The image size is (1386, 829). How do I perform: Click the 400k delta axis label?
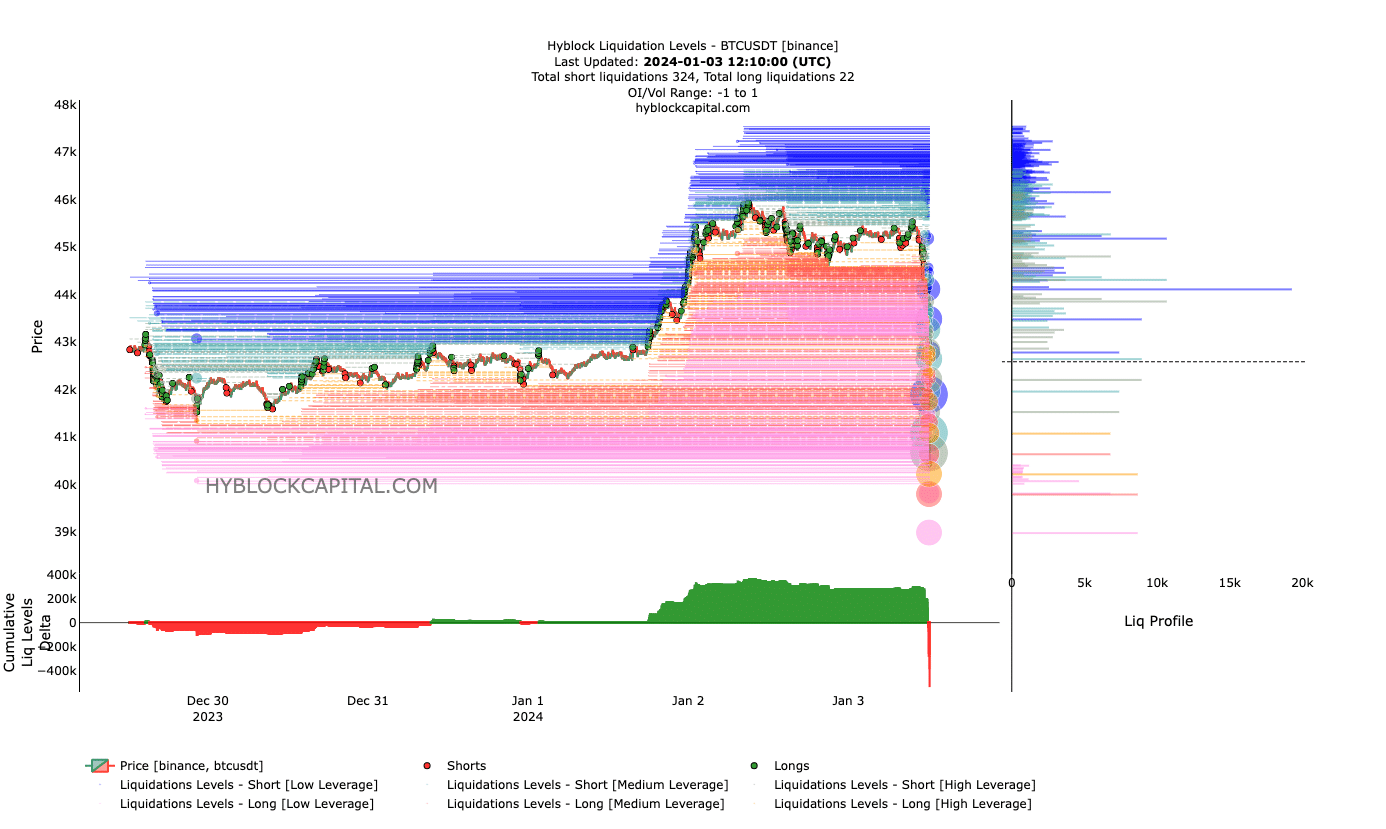coord(61,575)
